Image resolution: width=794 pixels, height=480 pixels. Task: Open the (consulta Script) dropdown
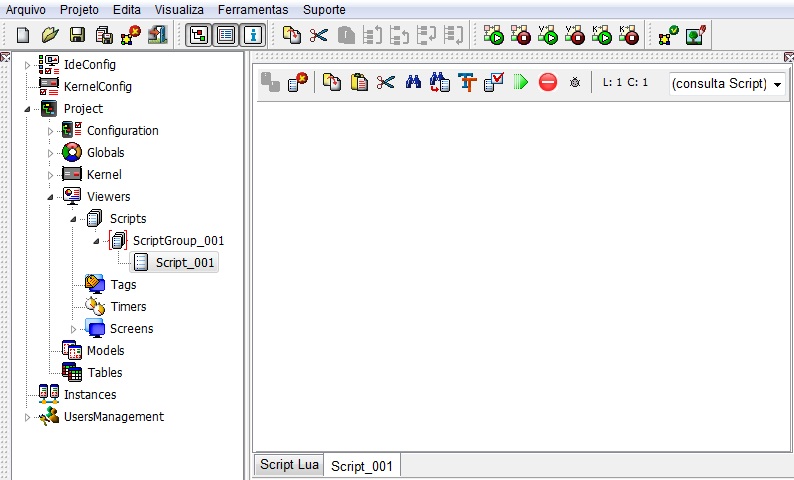[x=727, y=84]
